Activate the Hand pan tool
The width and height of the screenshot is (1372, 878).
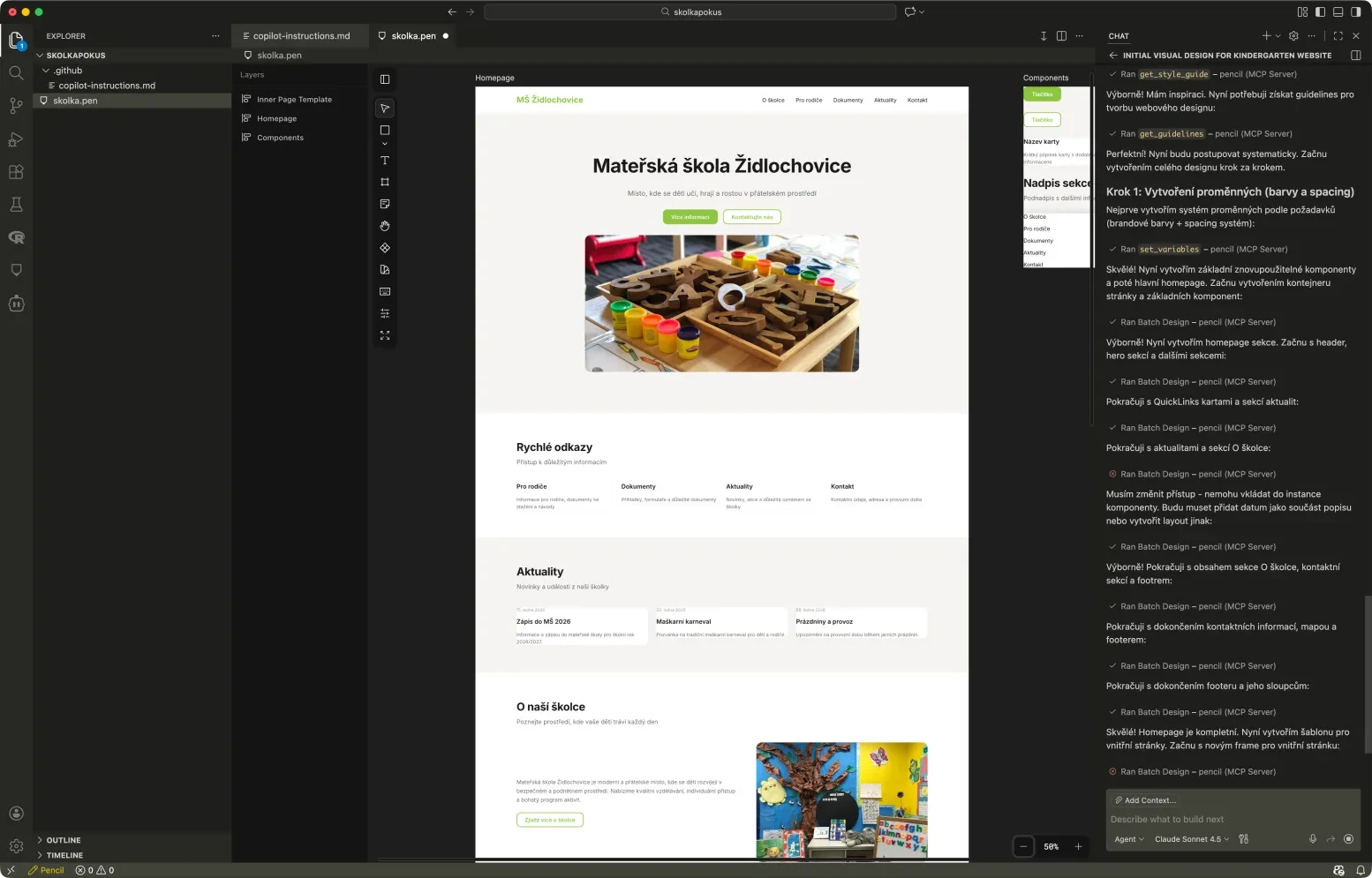coord(385,226)
